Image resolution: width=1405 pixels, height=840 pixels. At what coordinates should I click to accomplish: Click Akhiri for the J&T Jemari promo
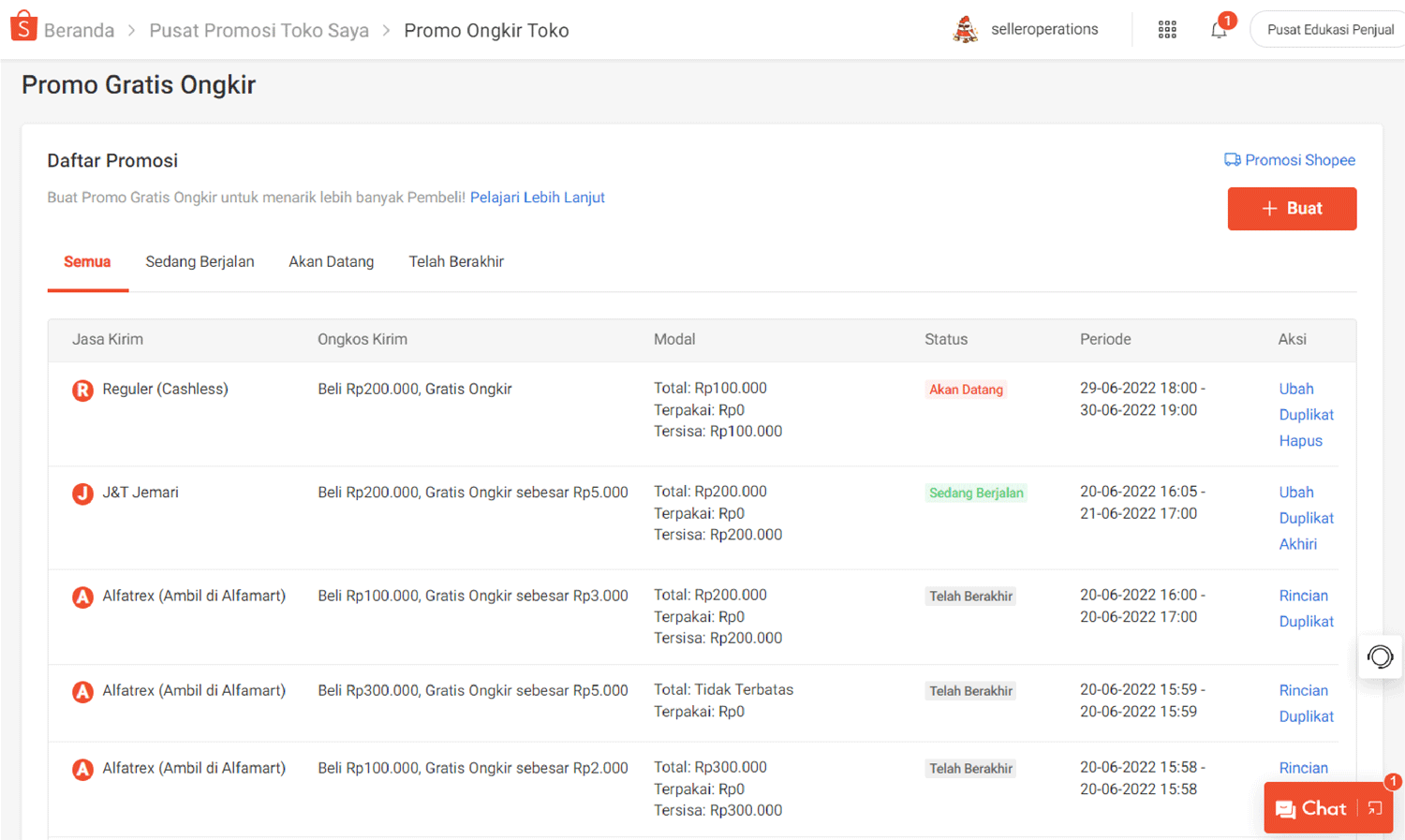click(x=1297, y=544)
